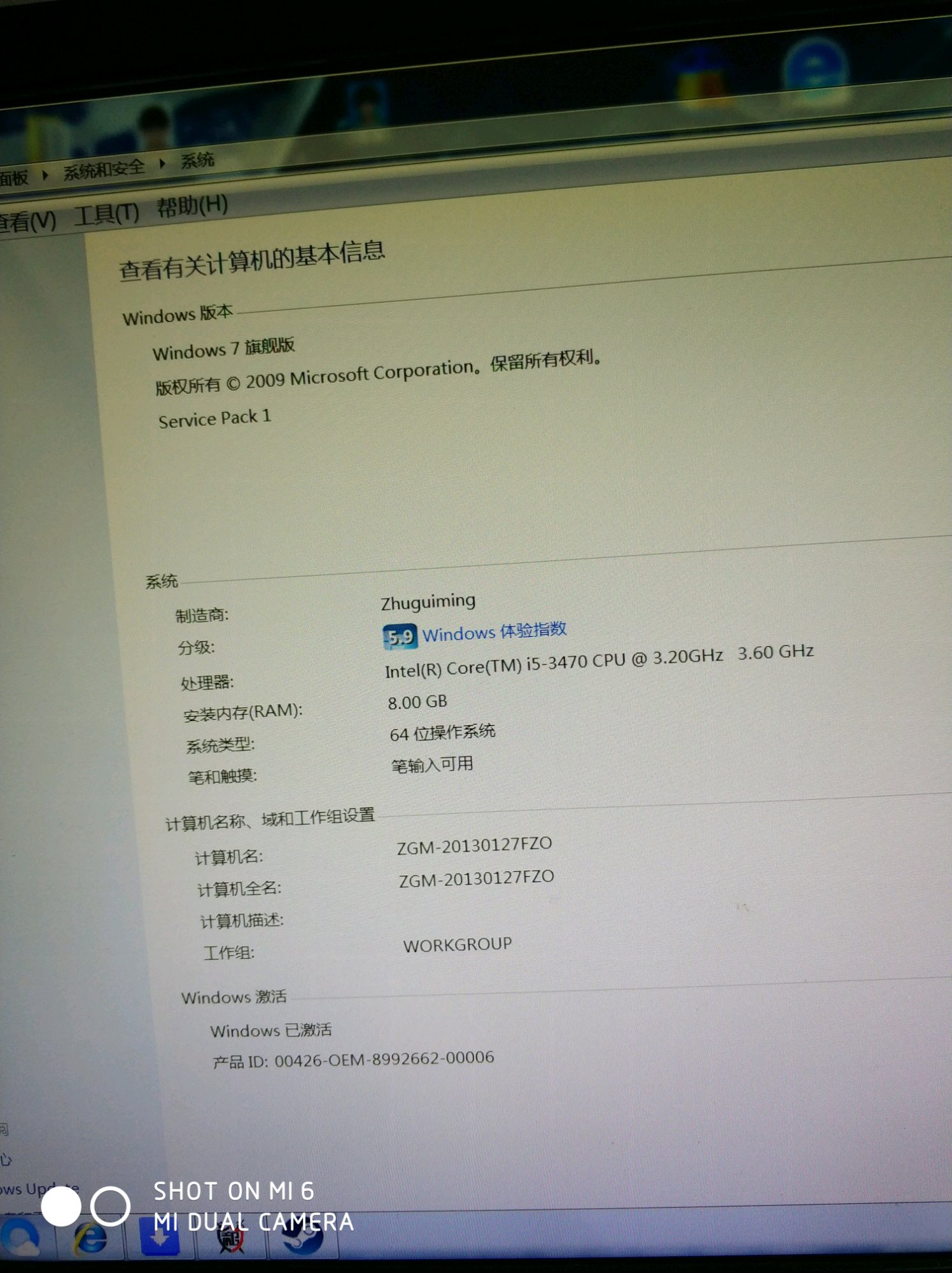
Task: Go to 系统和安全 in the address breadcrumb
Action: (x=104, y=169)
